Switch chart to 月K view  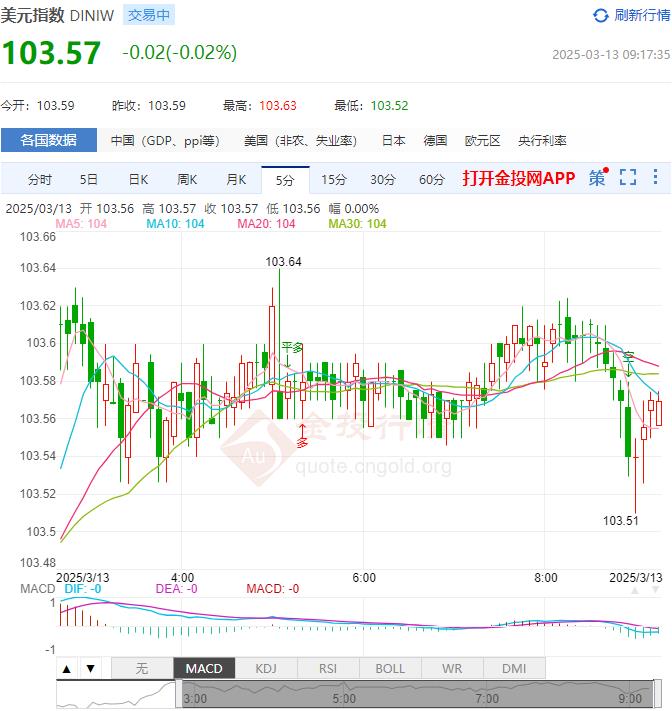236,180
